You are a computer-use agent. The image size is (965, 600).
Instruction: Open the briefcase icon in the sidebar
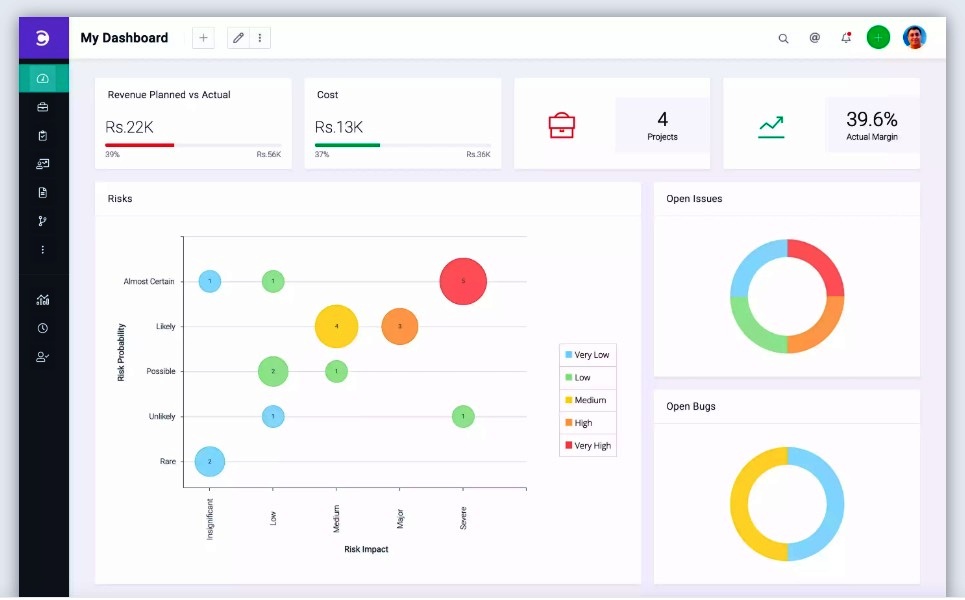pyautogui.click(x=43, y=107)
